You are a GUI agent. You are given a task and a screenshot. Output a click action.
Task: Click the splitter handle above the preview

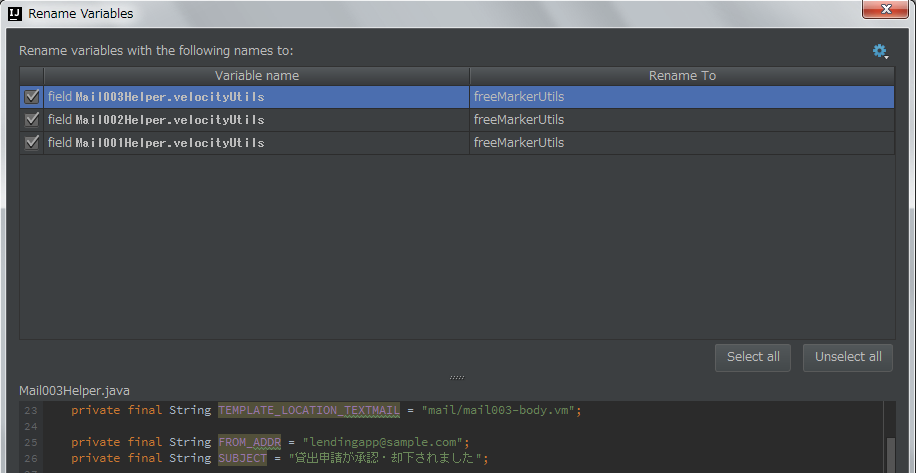coord(457,378)
